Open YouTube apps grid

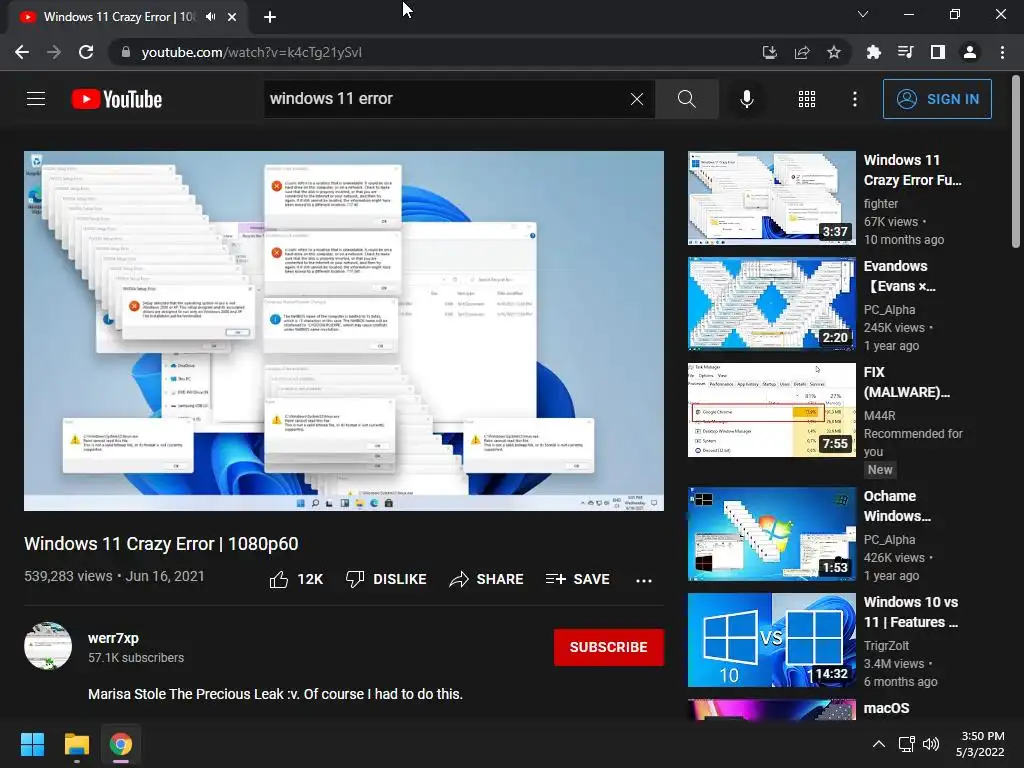tap(807, 99)
